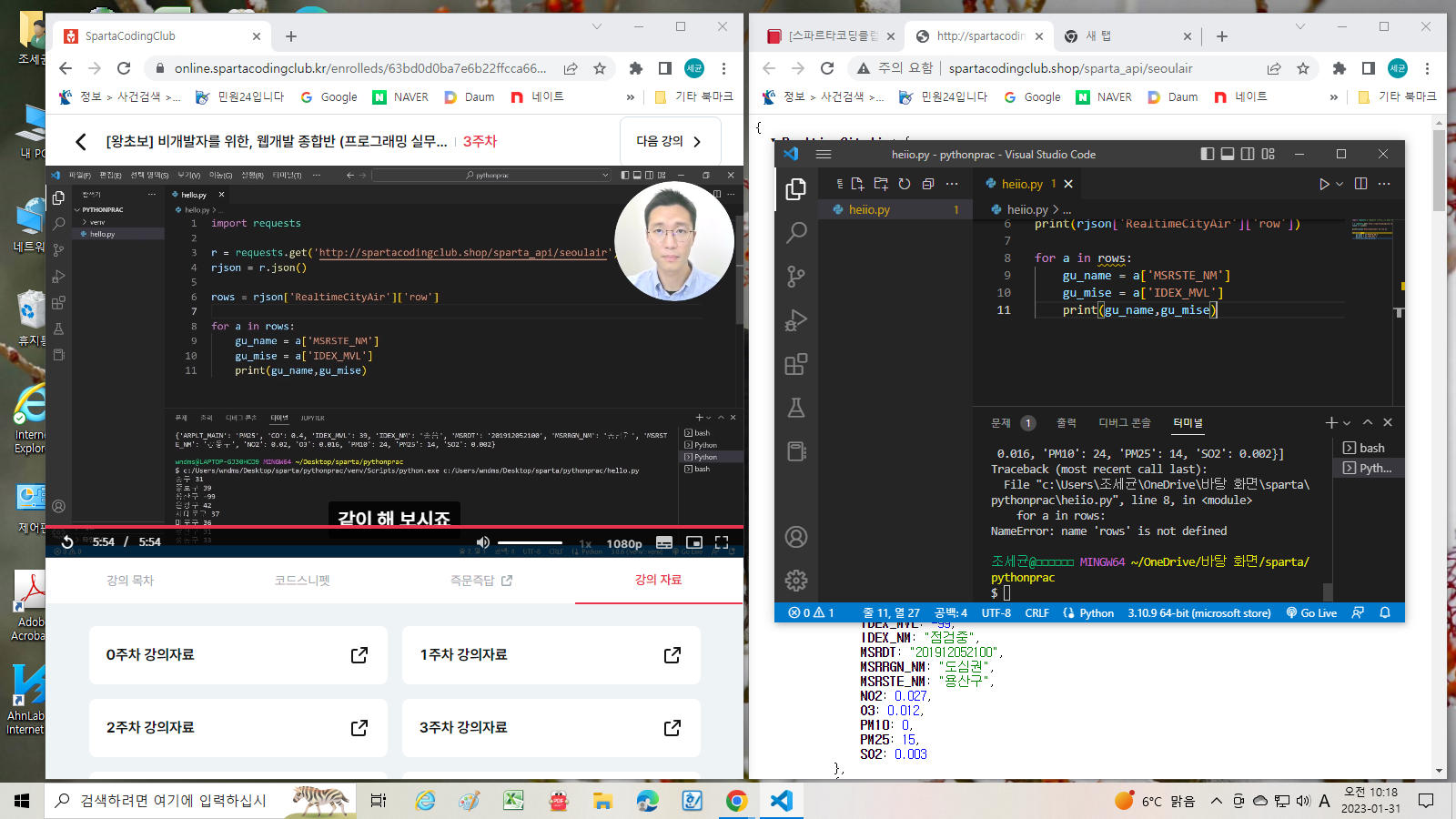Select the 코드스니펫 tab
The image size is (1456, 819).
coord(302,581)
